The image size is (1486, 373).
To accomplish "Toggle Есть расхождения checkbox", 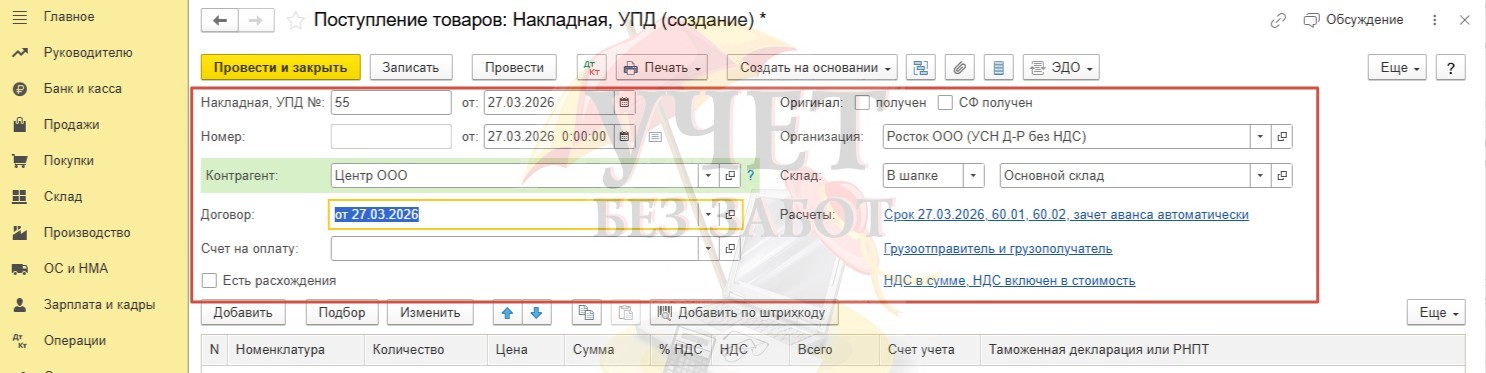I will click(x=209, y=281).
